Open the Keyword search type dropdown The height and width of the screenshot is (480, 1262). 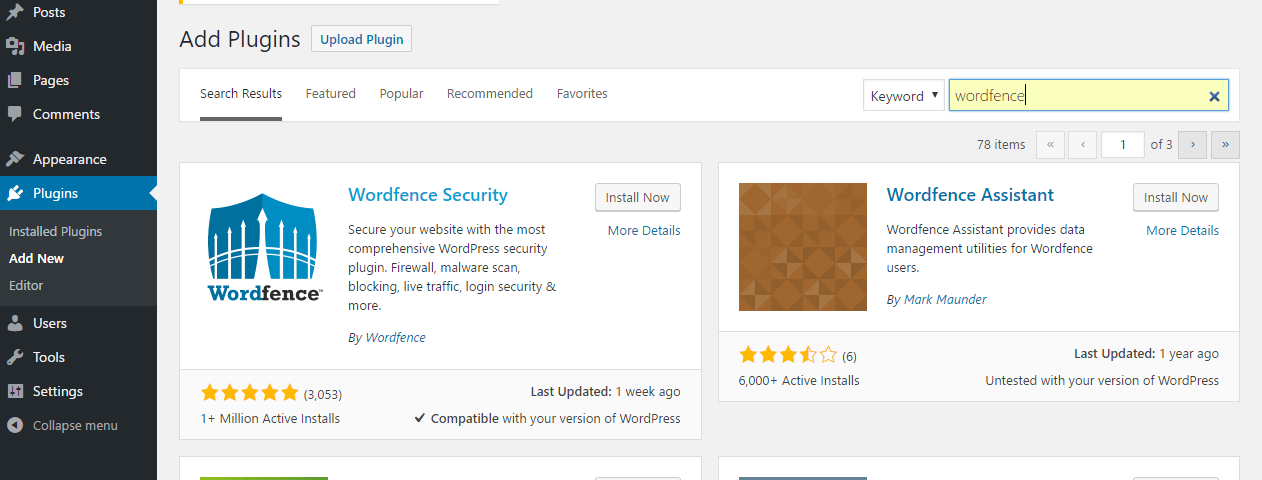904,96
